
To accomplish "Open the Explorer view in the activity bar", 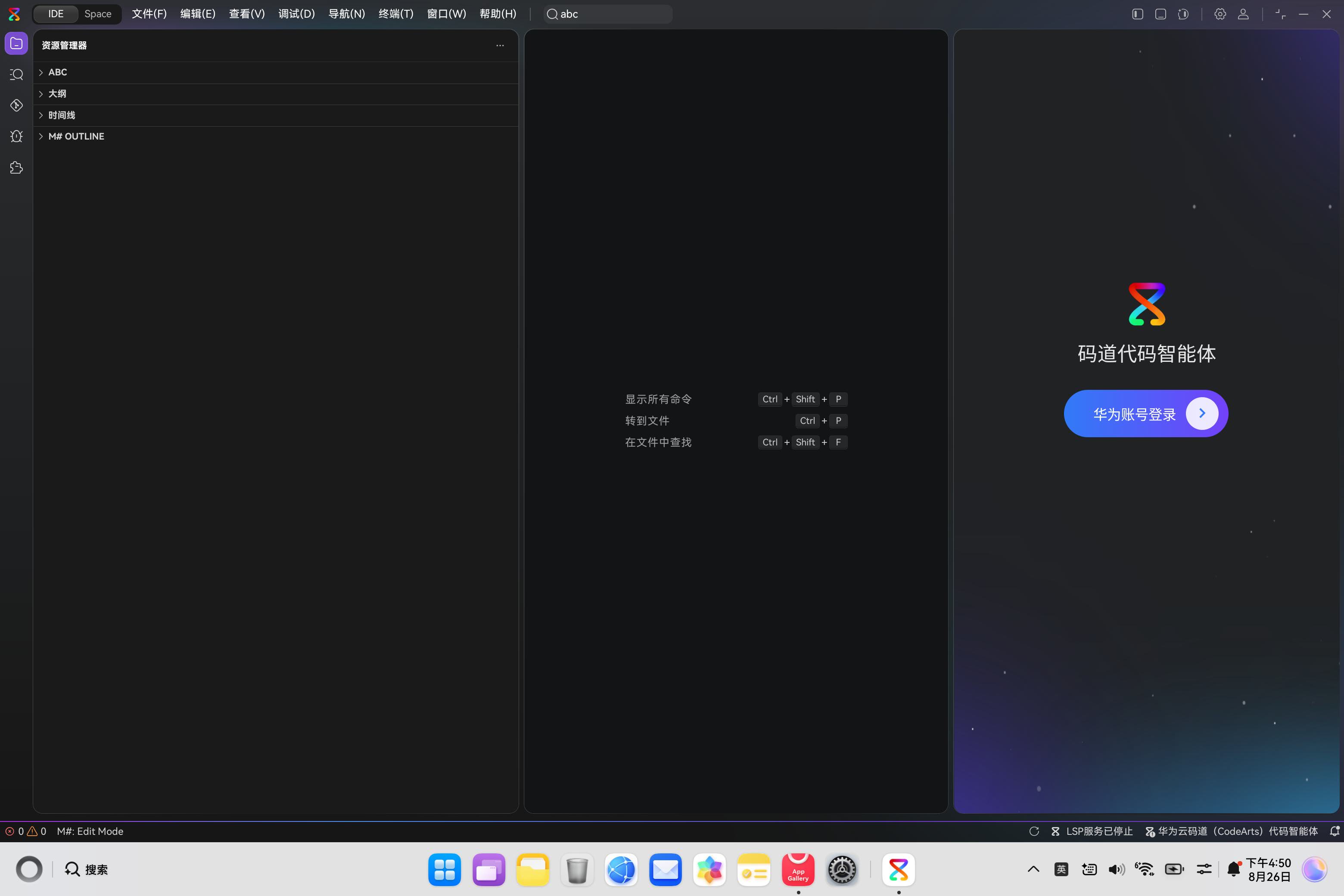I will coord(16,44).
